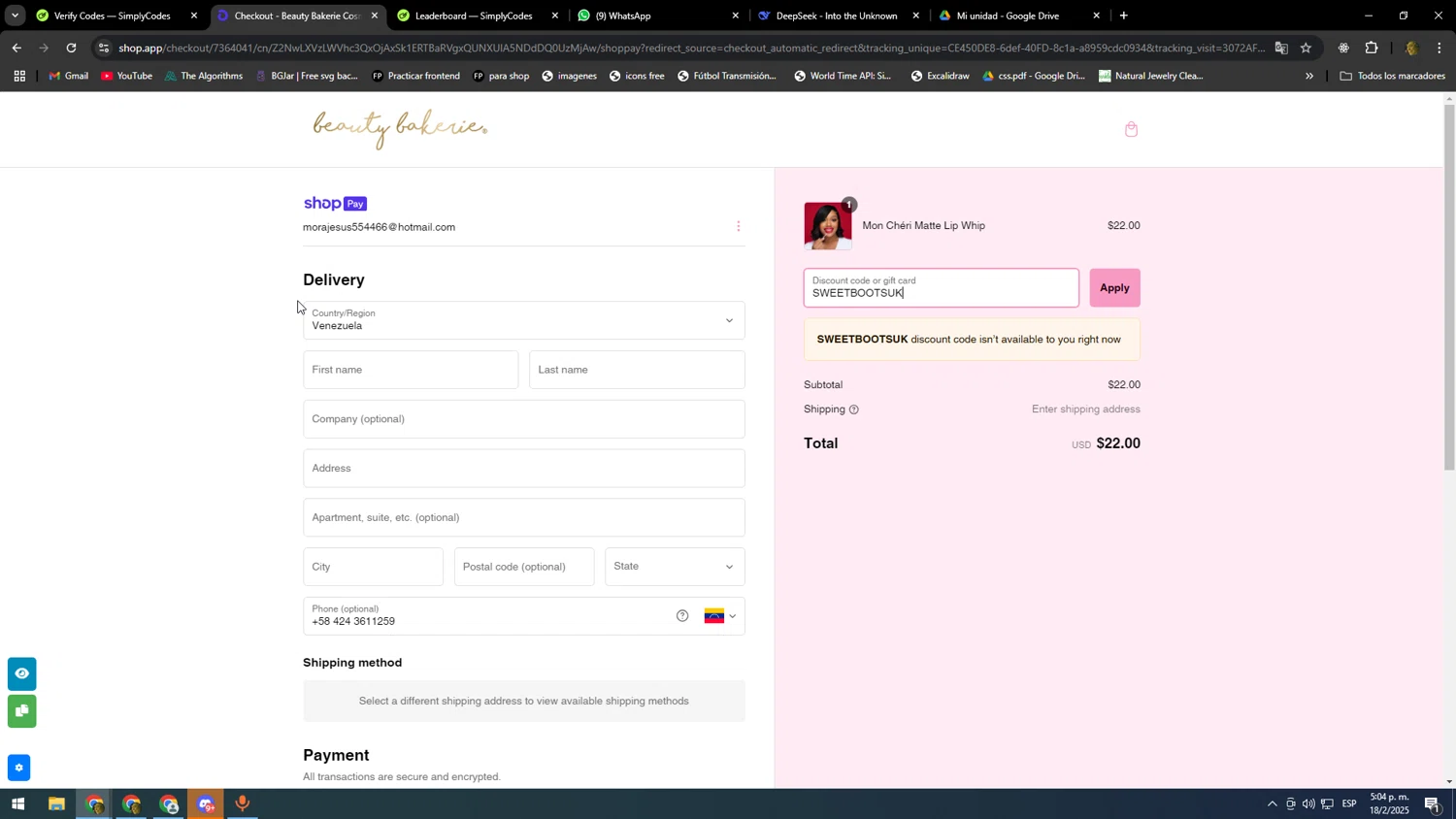
Task: Expand the Country/Region dropdown
Action: pyautogui.click(x=524, y=320)
